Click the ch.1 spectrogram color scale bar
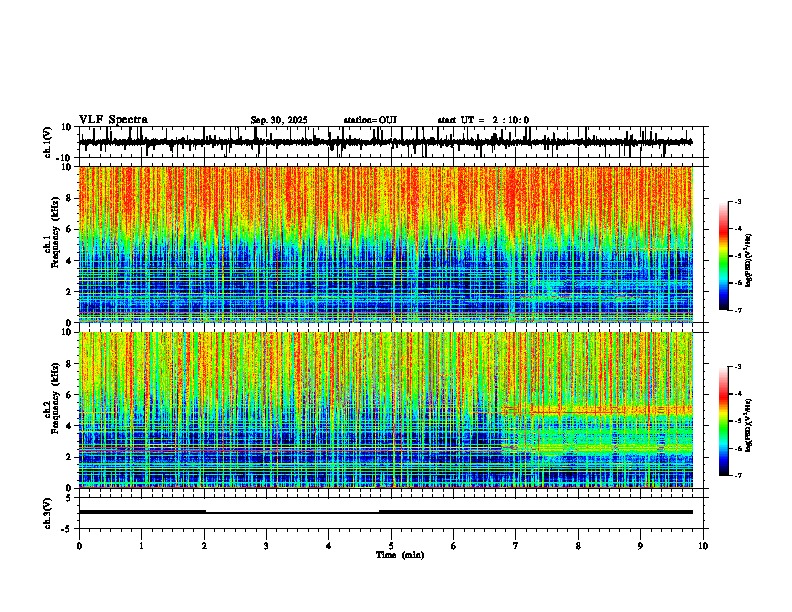 (724, 256)
